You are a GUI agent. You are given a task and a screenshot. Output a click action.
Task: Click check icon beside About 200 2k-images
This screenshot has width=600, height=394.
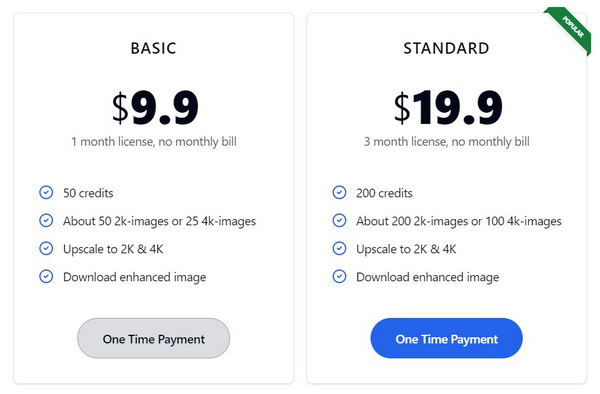(339, 220)
